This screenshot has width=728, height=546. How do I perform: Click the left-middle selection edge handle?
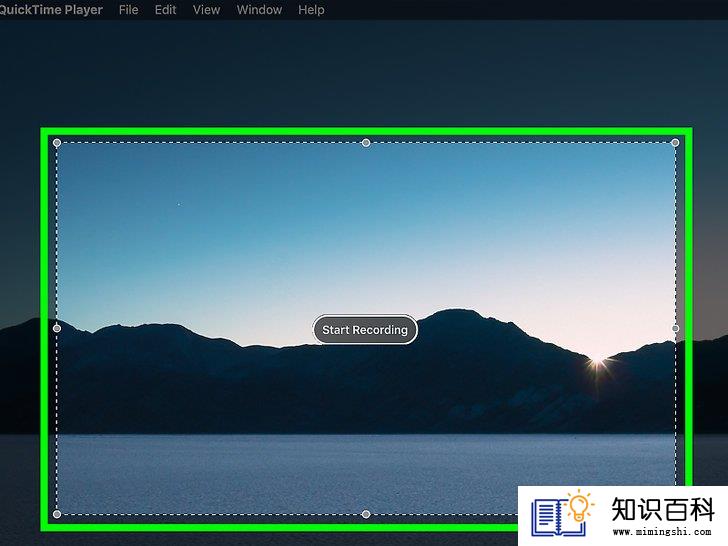(57, 328)
